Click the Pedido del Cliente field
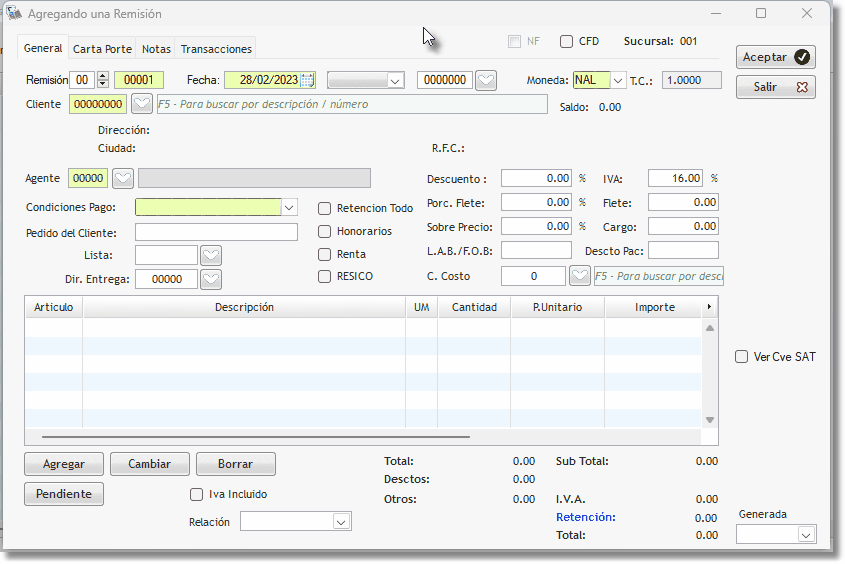The image size is (845, 564). [216, 232]
